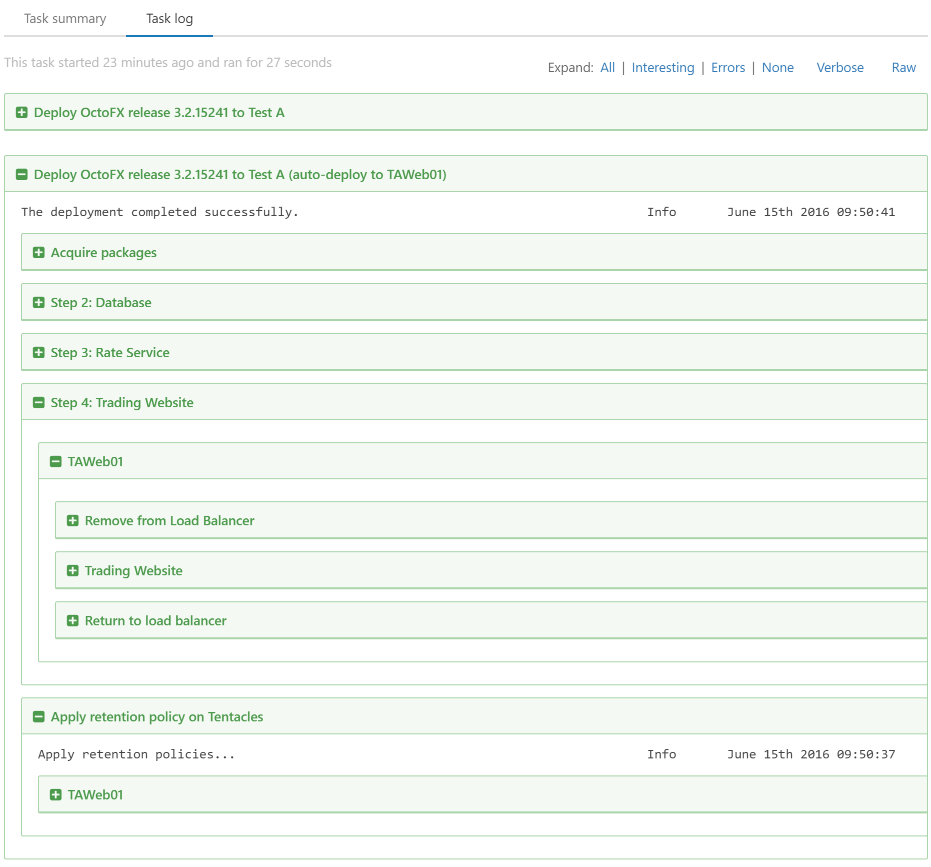This screenshot has height=867, width=931.
Task: Click the None expand option
Action: (777, 68)
